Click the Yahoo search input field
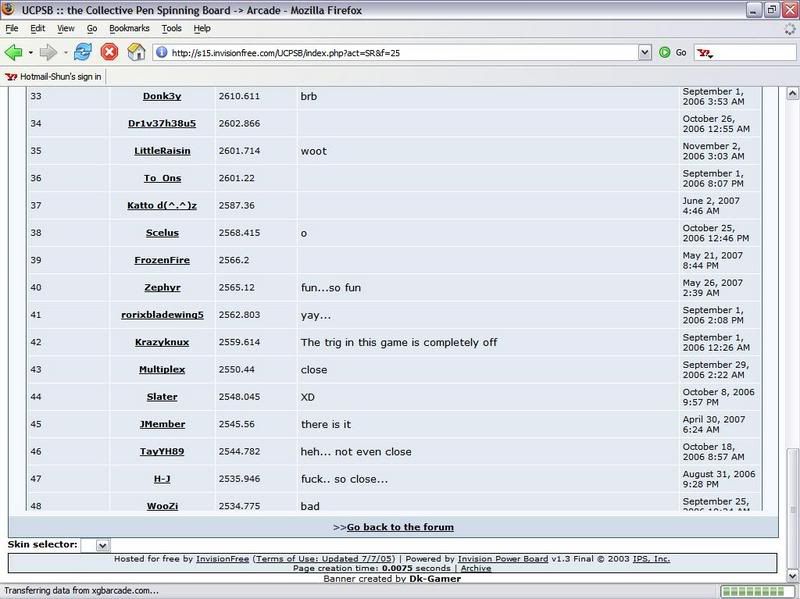The height and width of the screenshot is (599, 800). [755, 53]
